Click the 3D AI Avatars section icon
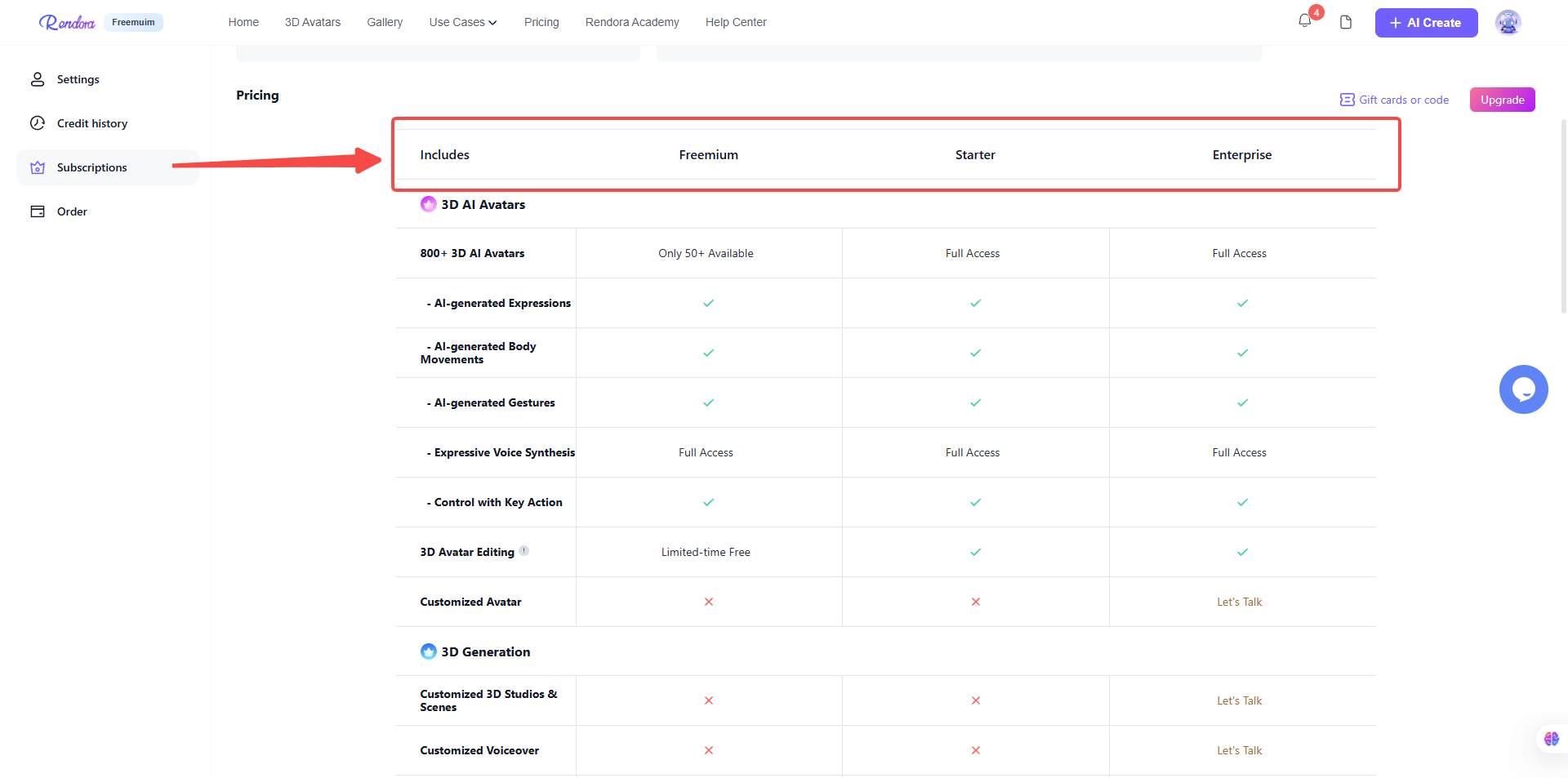1568x778 pixels. (x=428, y=204)
